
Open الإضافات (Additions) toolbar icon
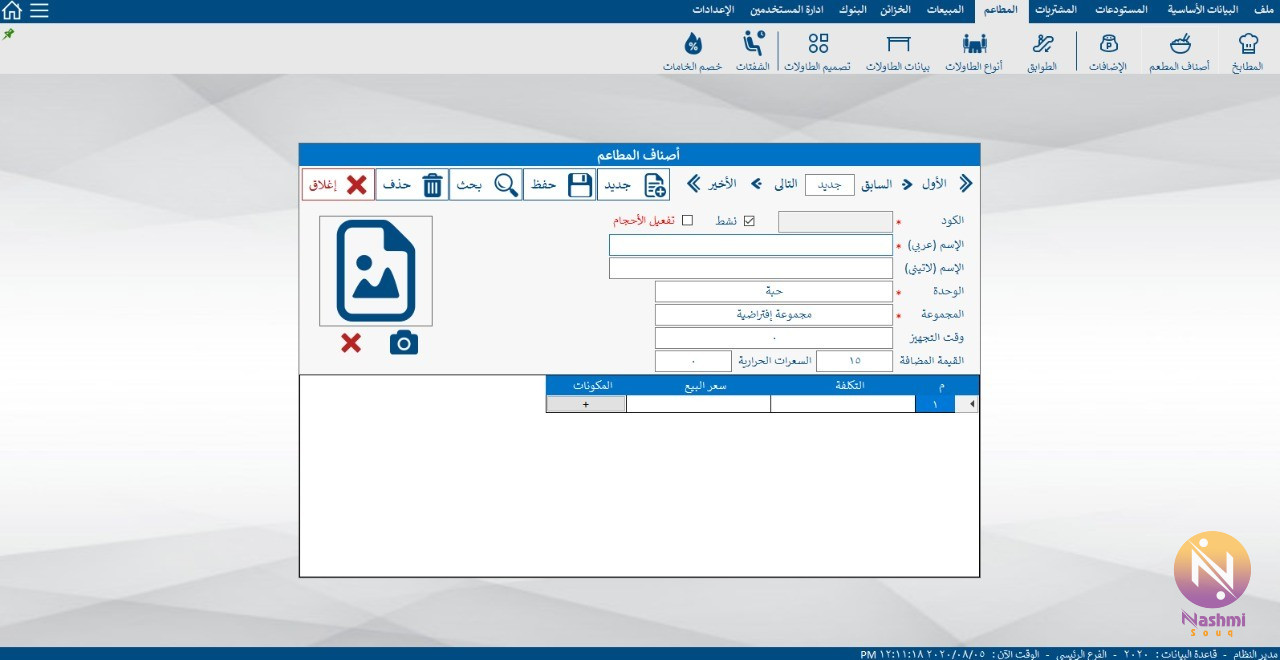pos(1108,44)
